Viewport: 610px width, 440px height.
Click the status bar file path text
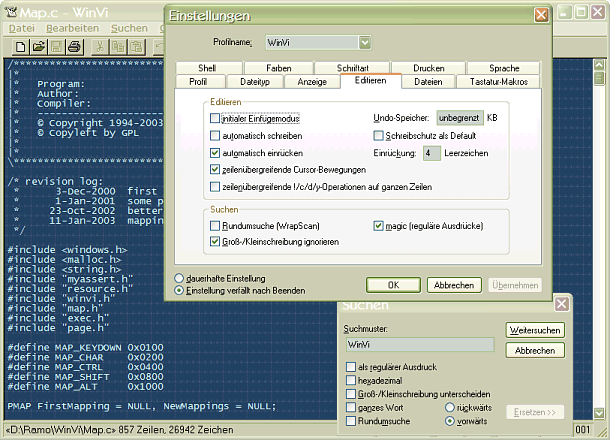[61, 430]
